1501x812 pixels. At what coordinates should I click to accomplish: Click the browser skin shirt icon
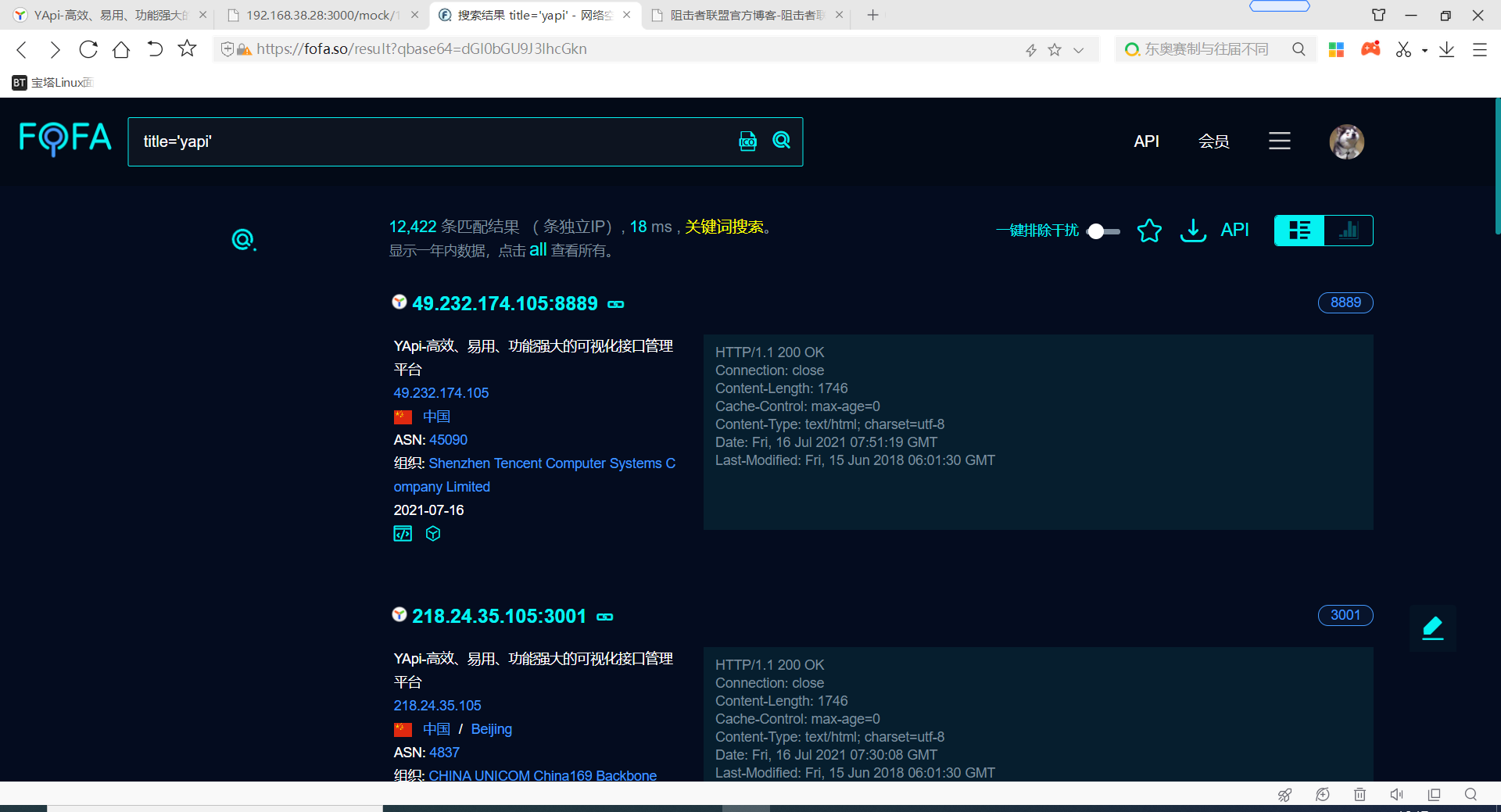[1379, 15]
